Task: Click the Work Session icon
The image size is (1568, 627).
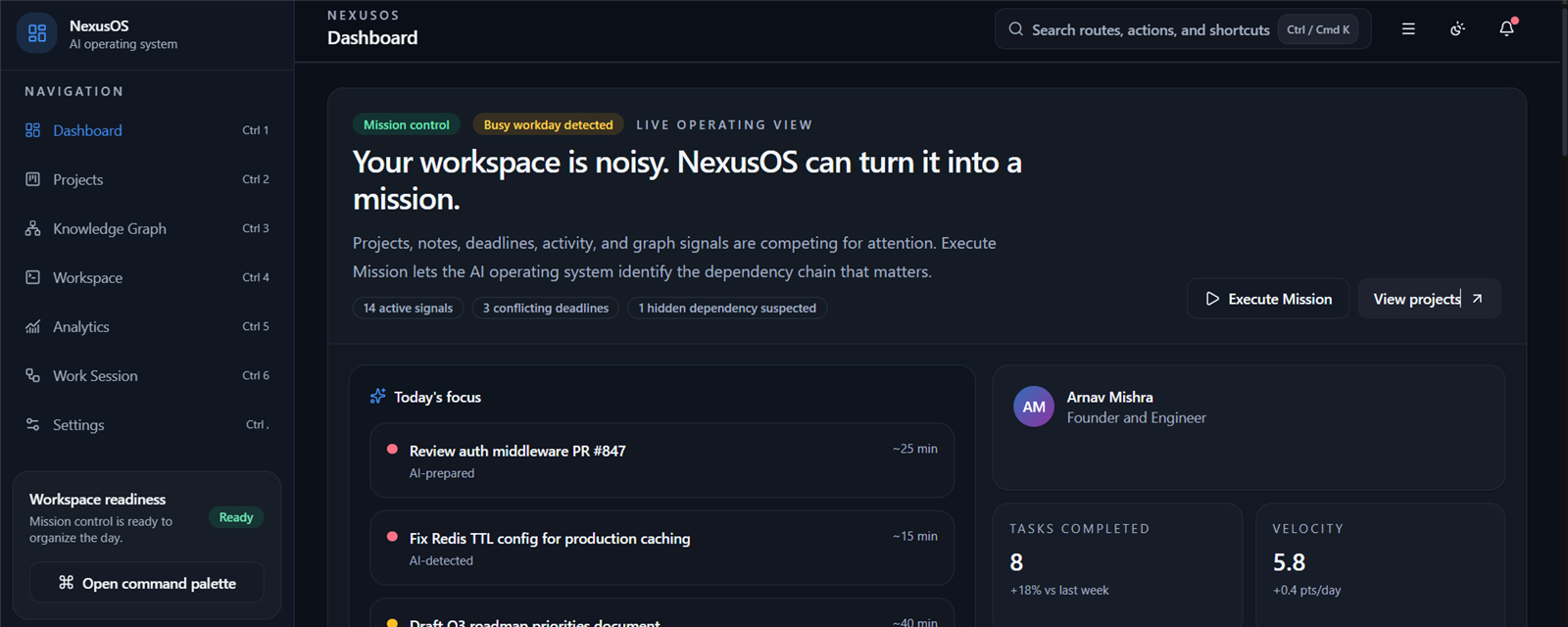Action: [32, 375]
